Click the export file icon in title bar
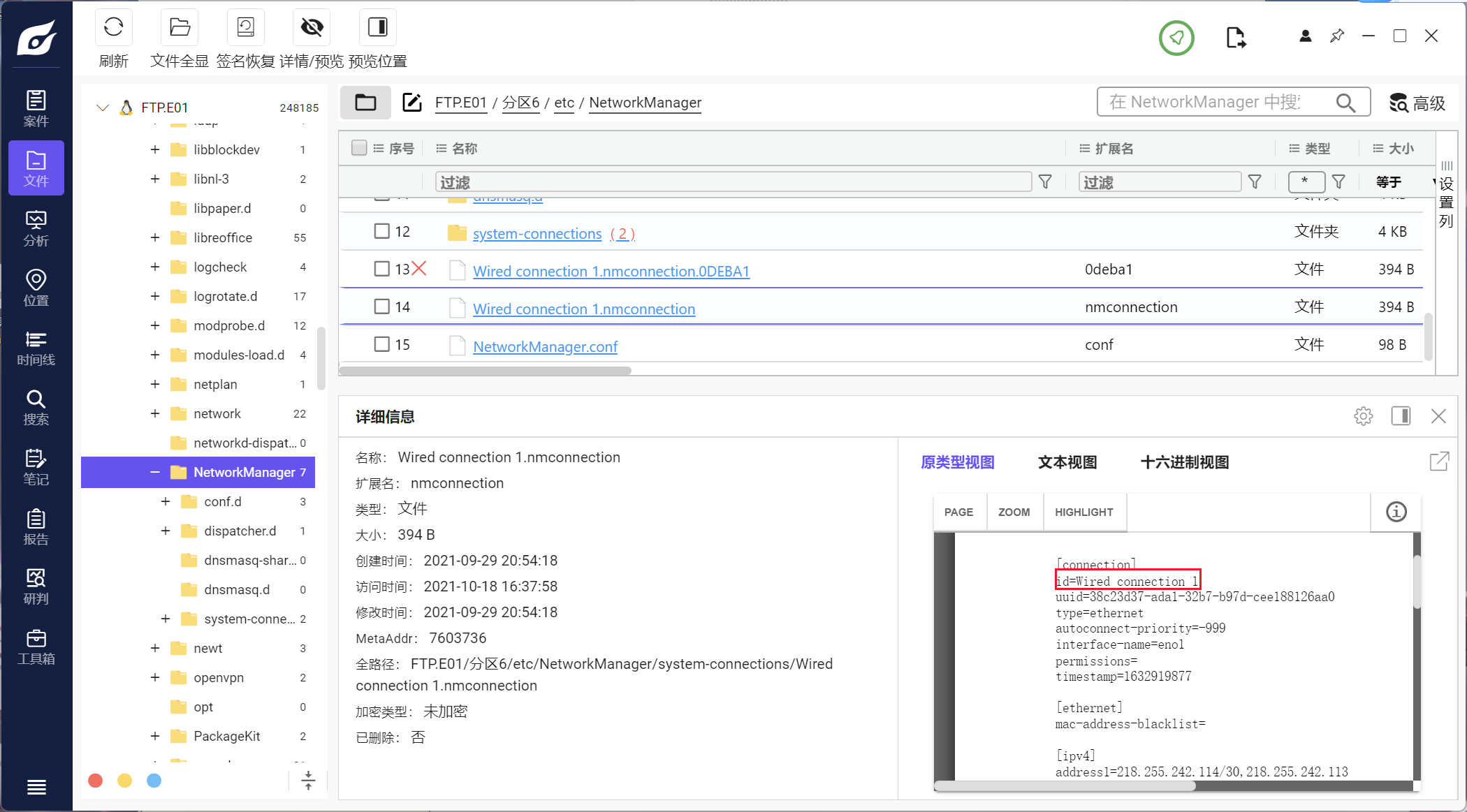 coord(1236,38)
